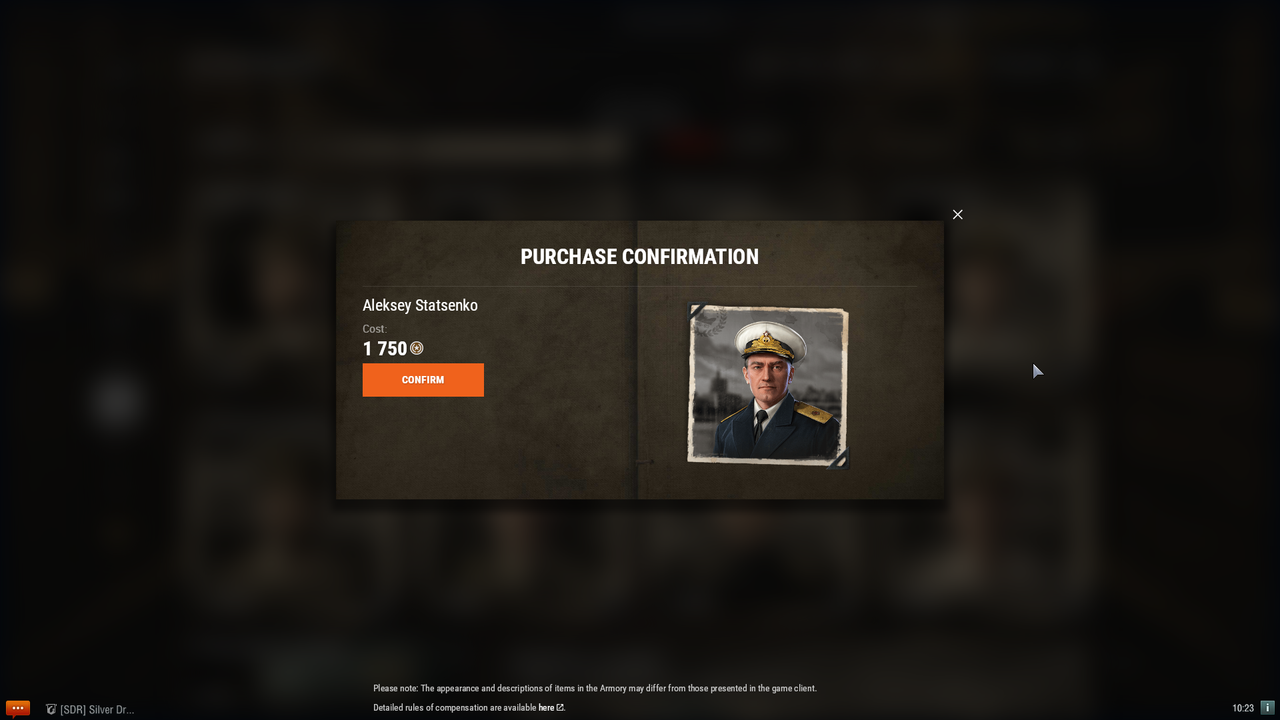Click the 10:23 clock display
This screenshot has height=720, width=1280.
click(x=1243, y=708)
